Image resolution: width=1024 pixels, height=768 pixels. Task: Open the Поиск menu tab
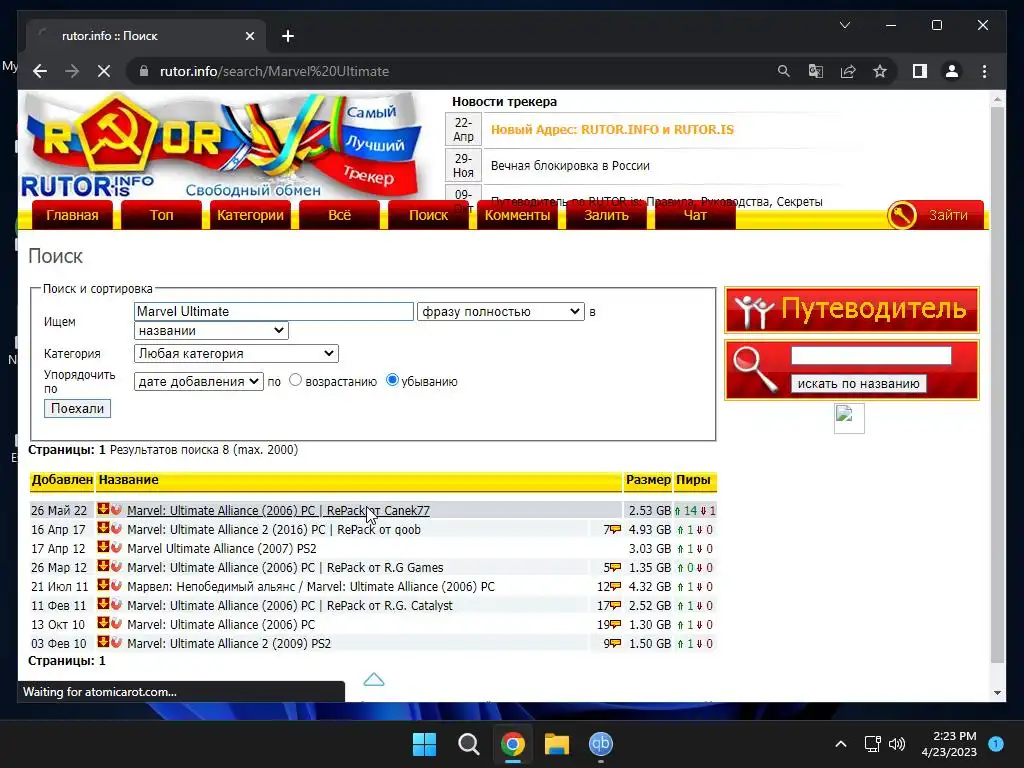(x=428, y=216)
